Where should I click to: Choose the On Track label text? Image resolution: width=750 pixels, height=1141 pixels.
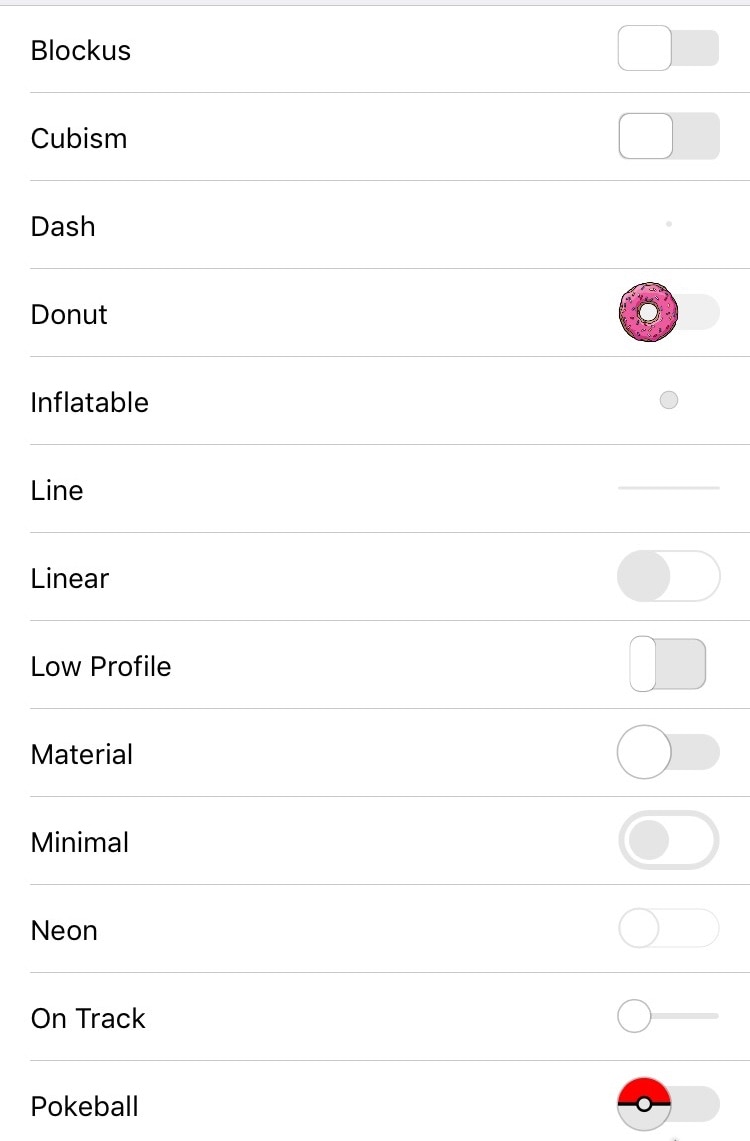click(88, 1018)
